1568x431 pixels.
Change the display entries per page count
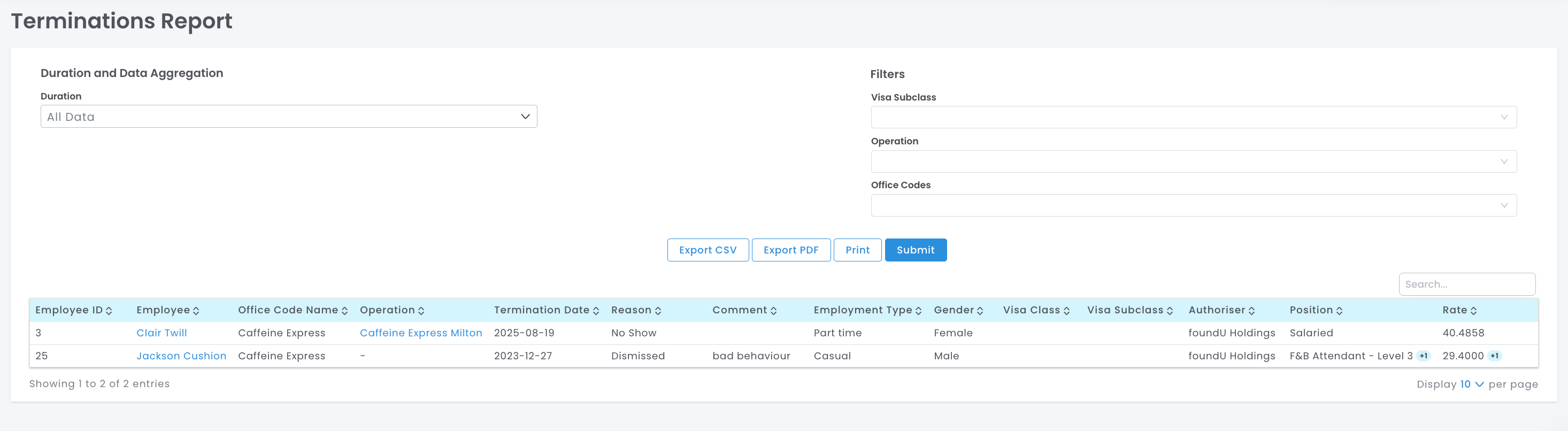coord(1471,384)
